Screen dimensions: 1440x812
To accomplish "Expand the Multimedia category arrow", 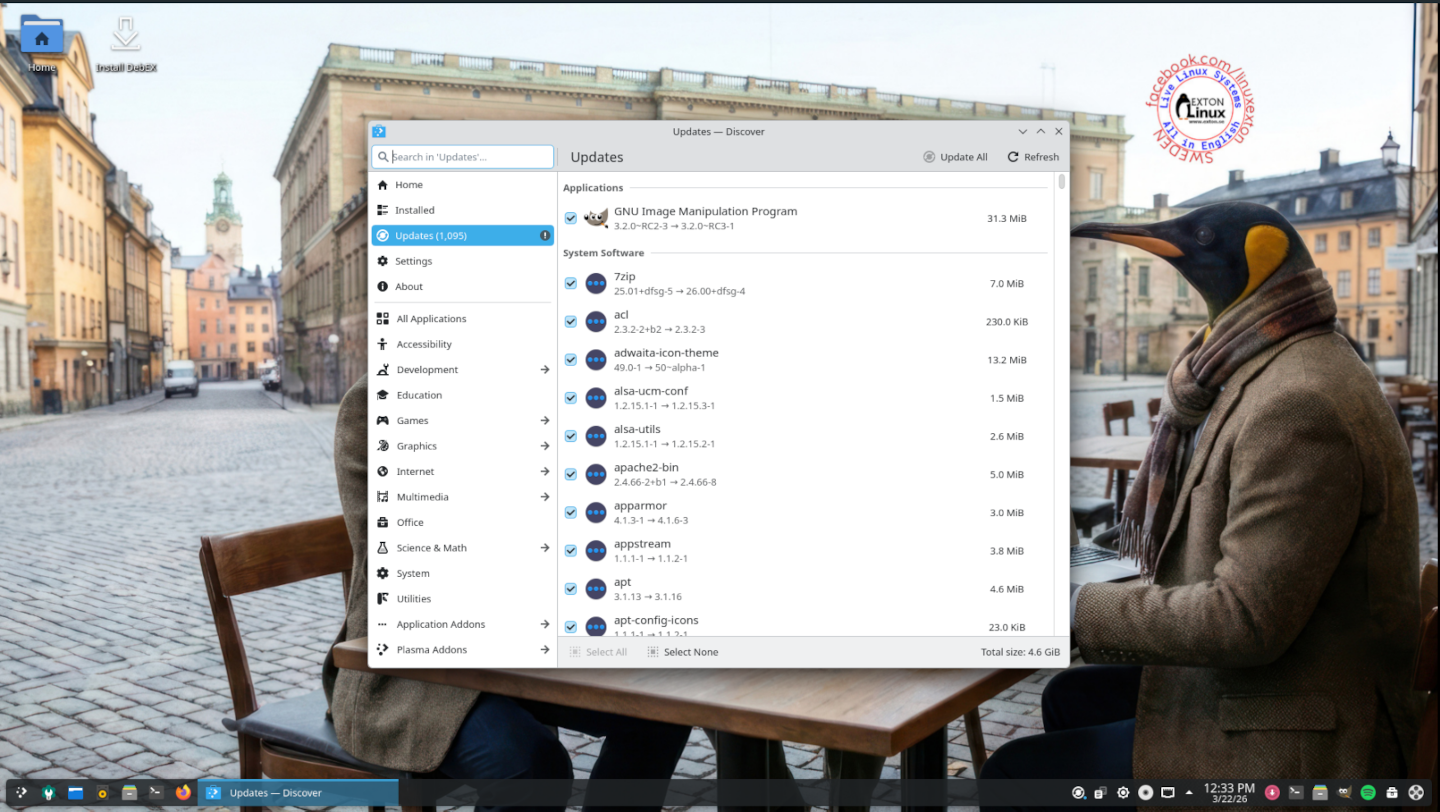I will coord(545,497).
